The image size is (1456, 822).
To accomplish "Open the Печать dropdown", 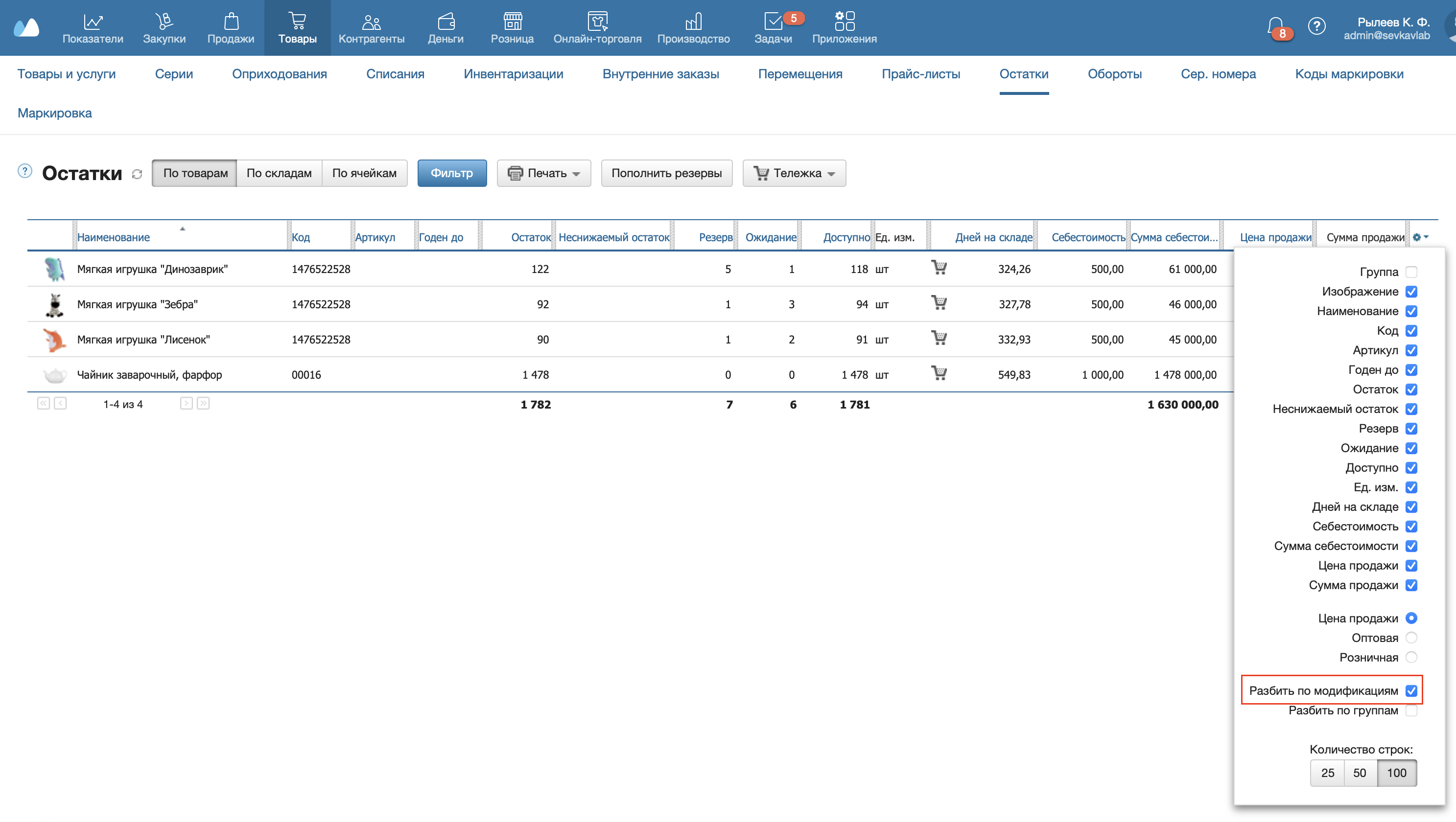I will pyautogui.click(x=544, y=173).
